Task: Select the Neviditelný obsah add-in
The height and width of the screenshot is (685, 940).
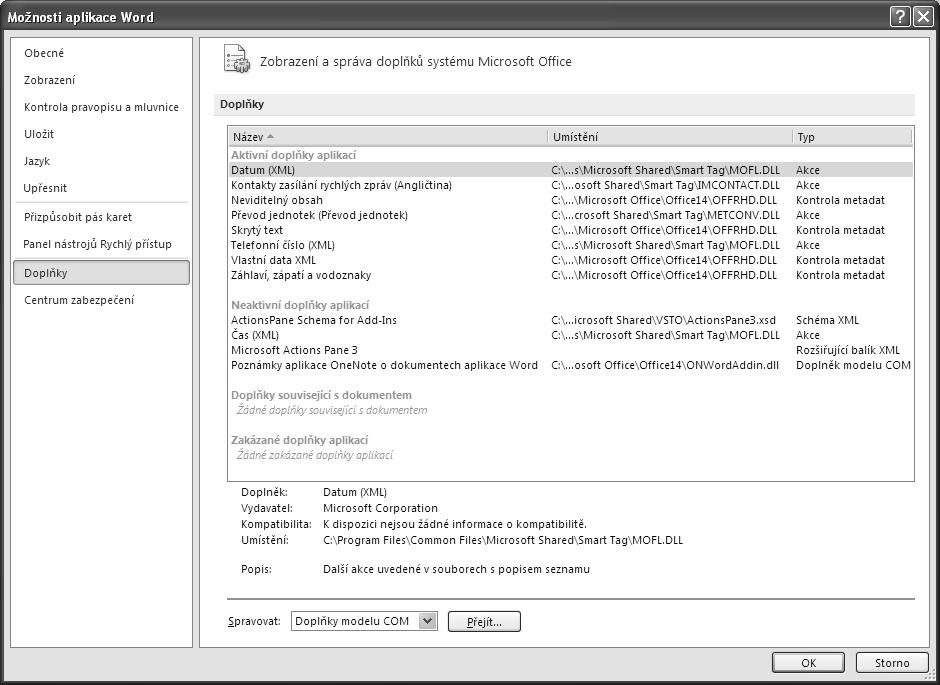Action: coord(571,200)
